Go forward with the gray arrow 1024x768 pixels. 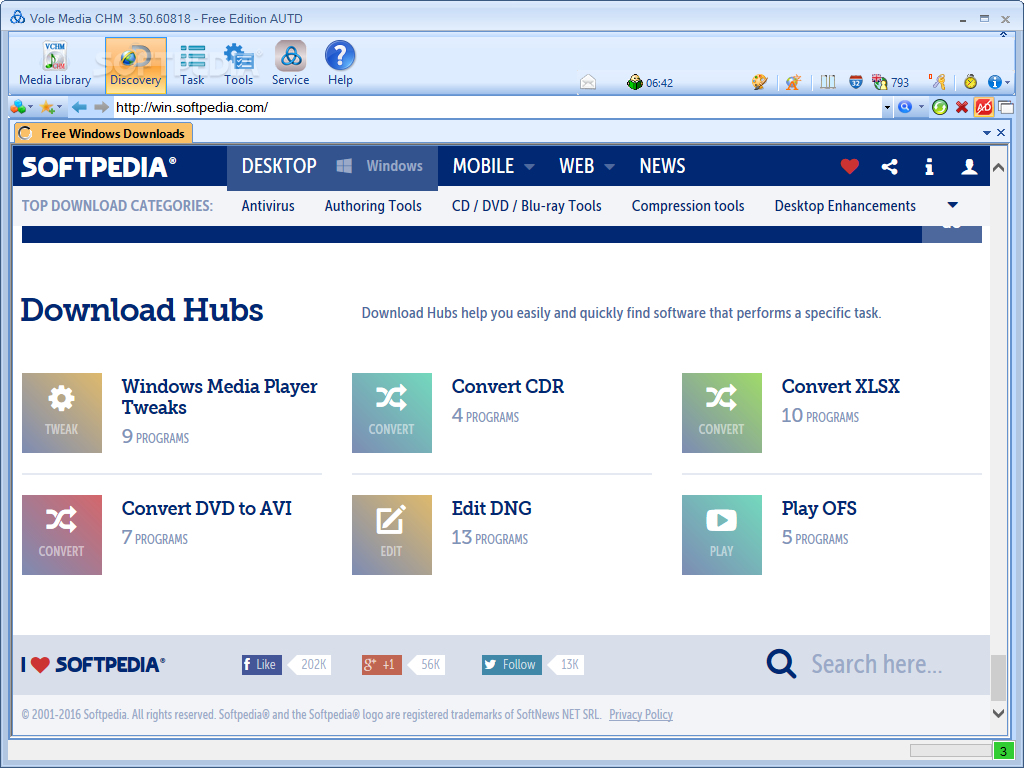(101, 107)
